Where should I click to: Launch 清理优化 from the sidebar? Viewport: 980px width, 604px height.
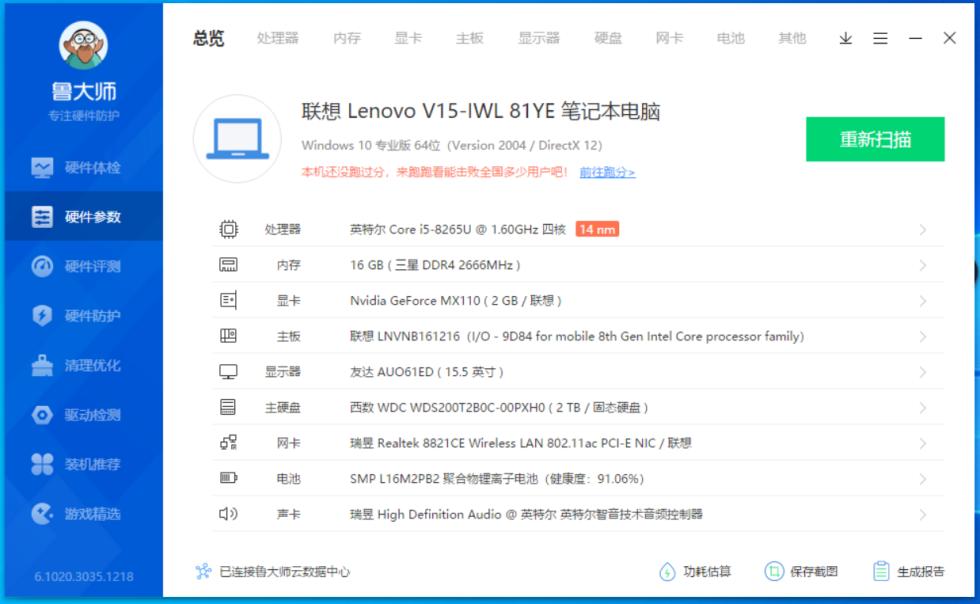[85, 365]
